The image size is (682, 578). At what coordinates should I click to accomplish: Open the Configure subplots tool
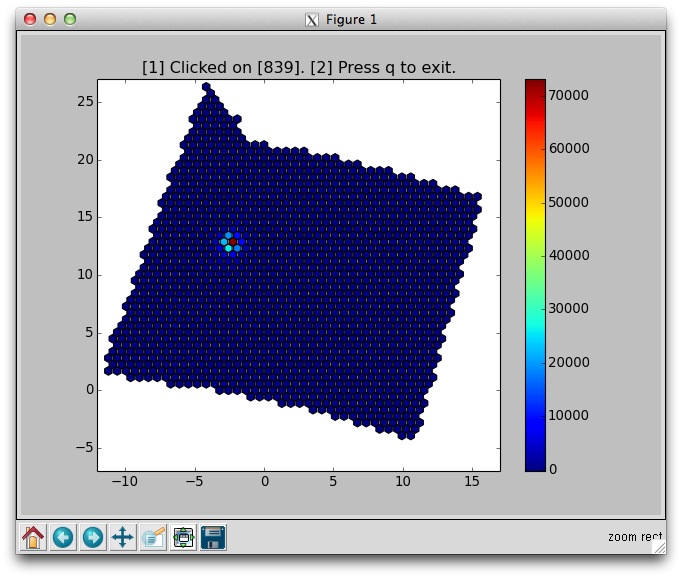point(183,537)
